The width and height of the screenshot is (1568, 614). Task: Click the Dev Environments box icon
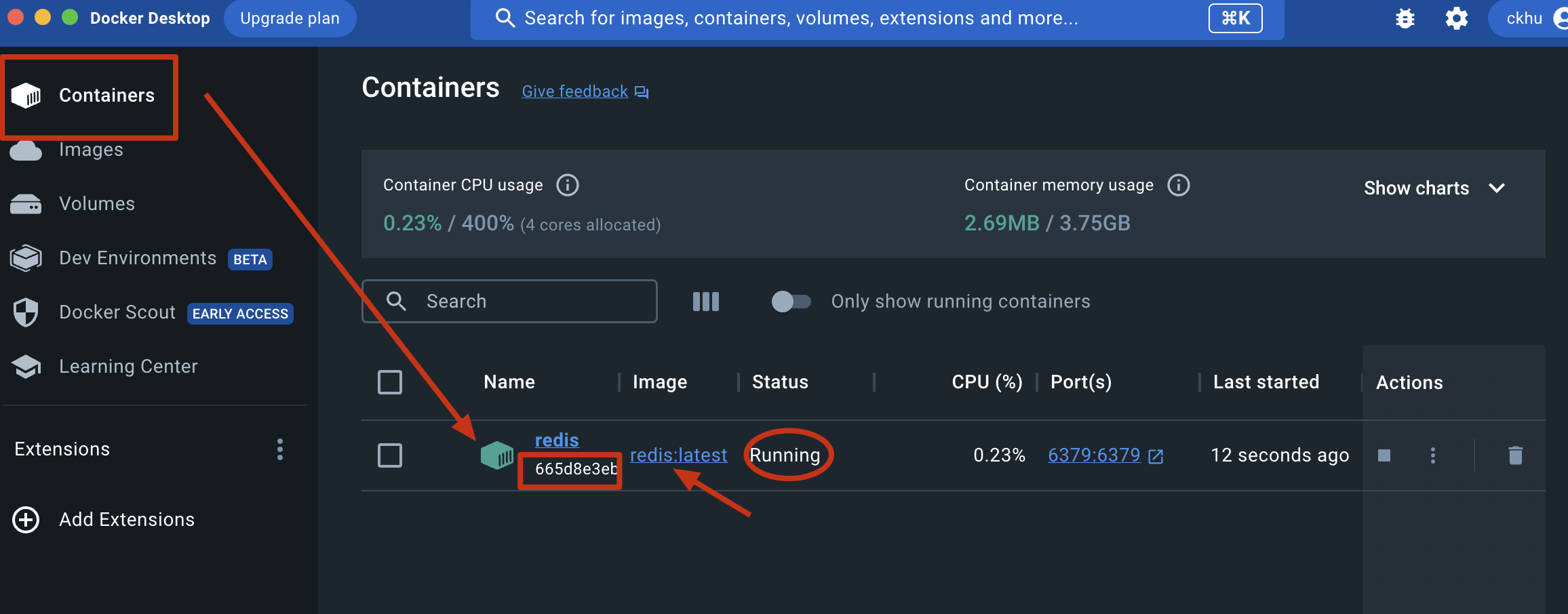coord(26,258)
